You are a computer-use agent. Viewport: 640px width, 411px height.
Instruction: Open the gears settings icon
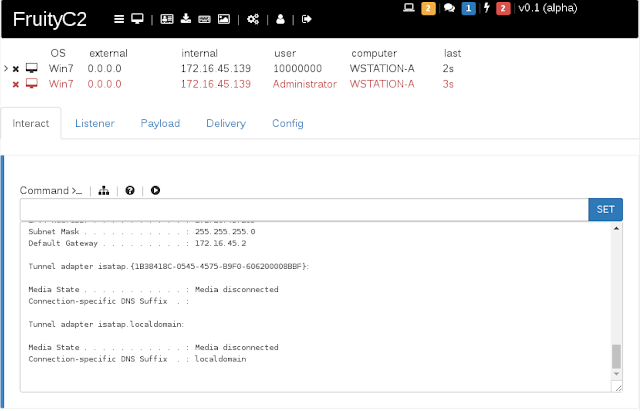[x=253, y=19]
